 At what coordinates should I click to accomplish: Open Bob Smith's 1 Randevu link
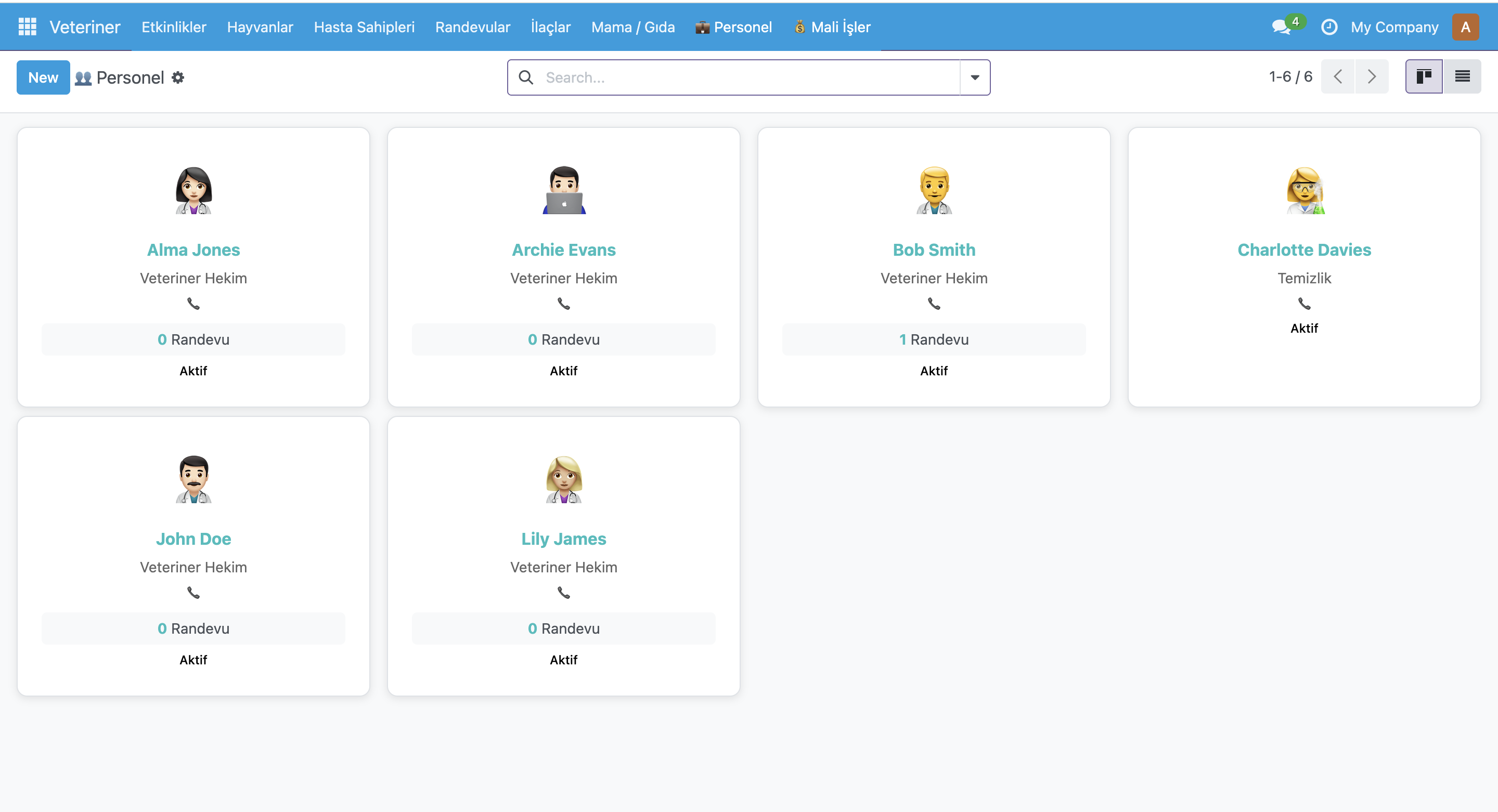point(933,339)
